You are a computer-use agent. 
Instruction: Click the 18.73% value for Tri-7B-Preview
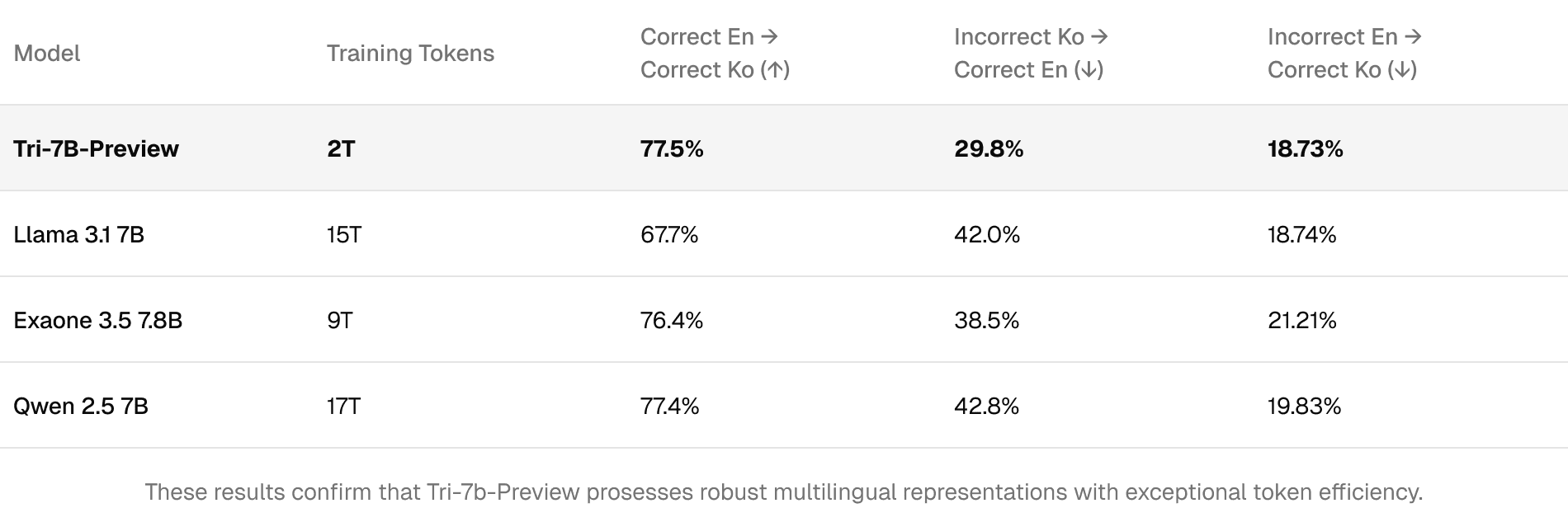point(1305,148)
